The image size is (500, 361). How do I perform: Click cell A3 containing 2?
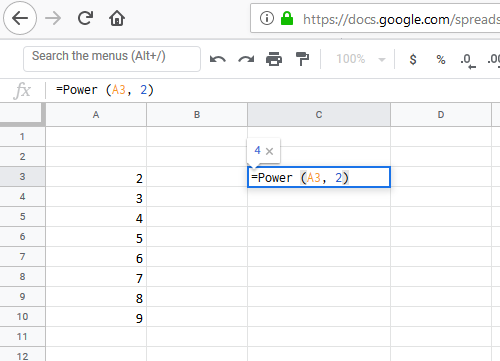point(96,177)
